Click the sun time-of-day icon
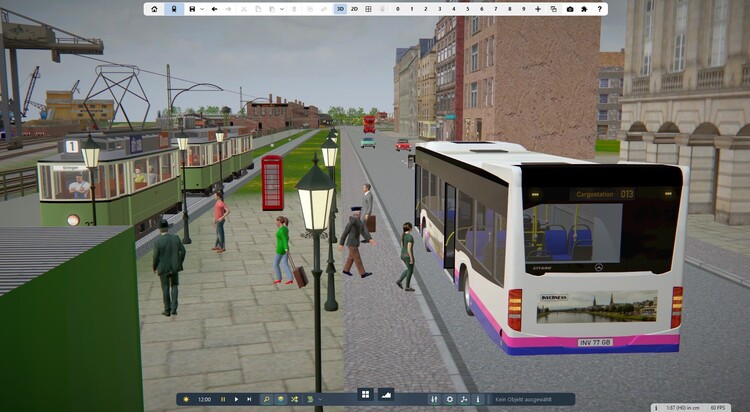Image resolution: width=750 pixels, height=412 pixels. pos(186,399)
